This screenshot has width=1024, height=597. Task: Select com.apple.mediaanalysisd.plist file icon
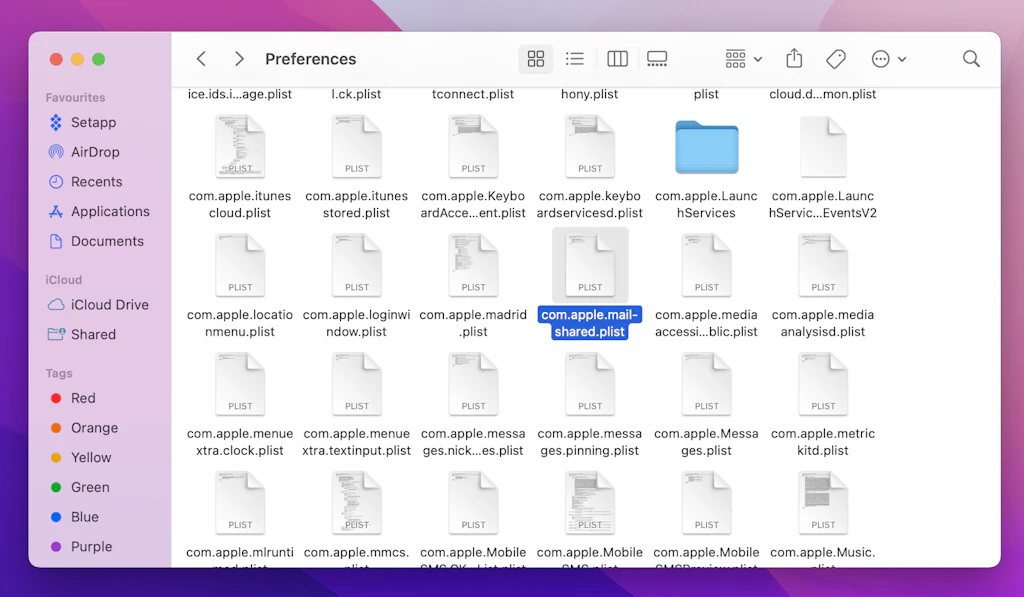(x=823, y=265)
